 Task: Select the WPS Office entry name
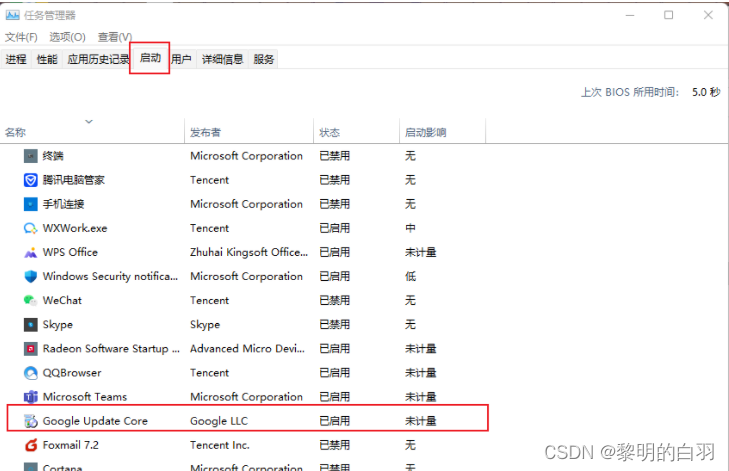tap(70, 252)
